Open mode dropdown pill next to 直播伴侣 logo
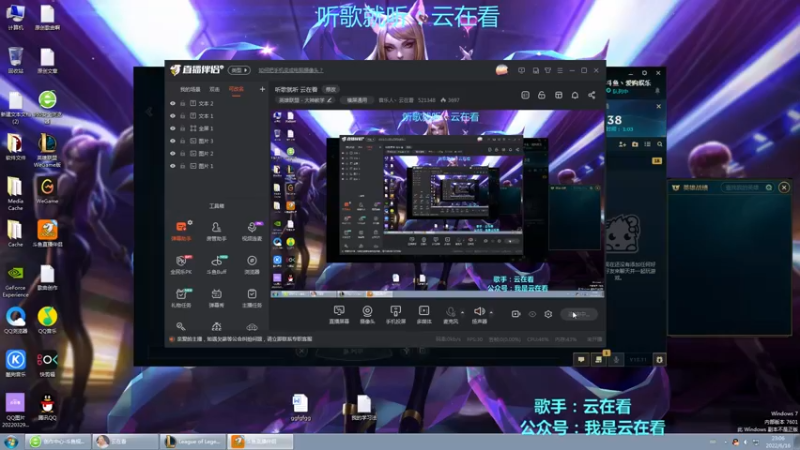The height and width of the screenshot is (450, 800). point(239,70)
